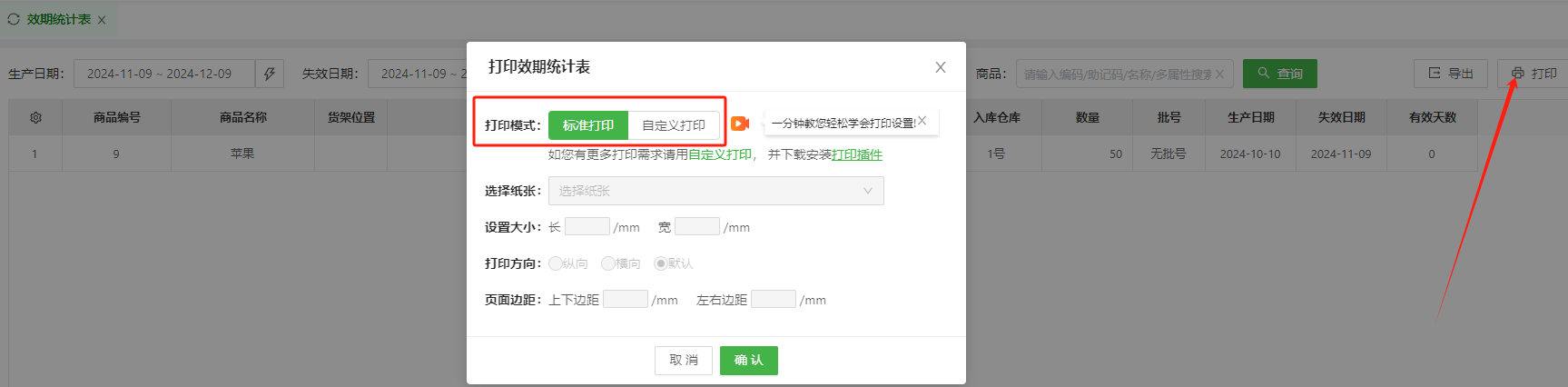
Task: Open the 打印插件 download link
Action: click(857, 154)
